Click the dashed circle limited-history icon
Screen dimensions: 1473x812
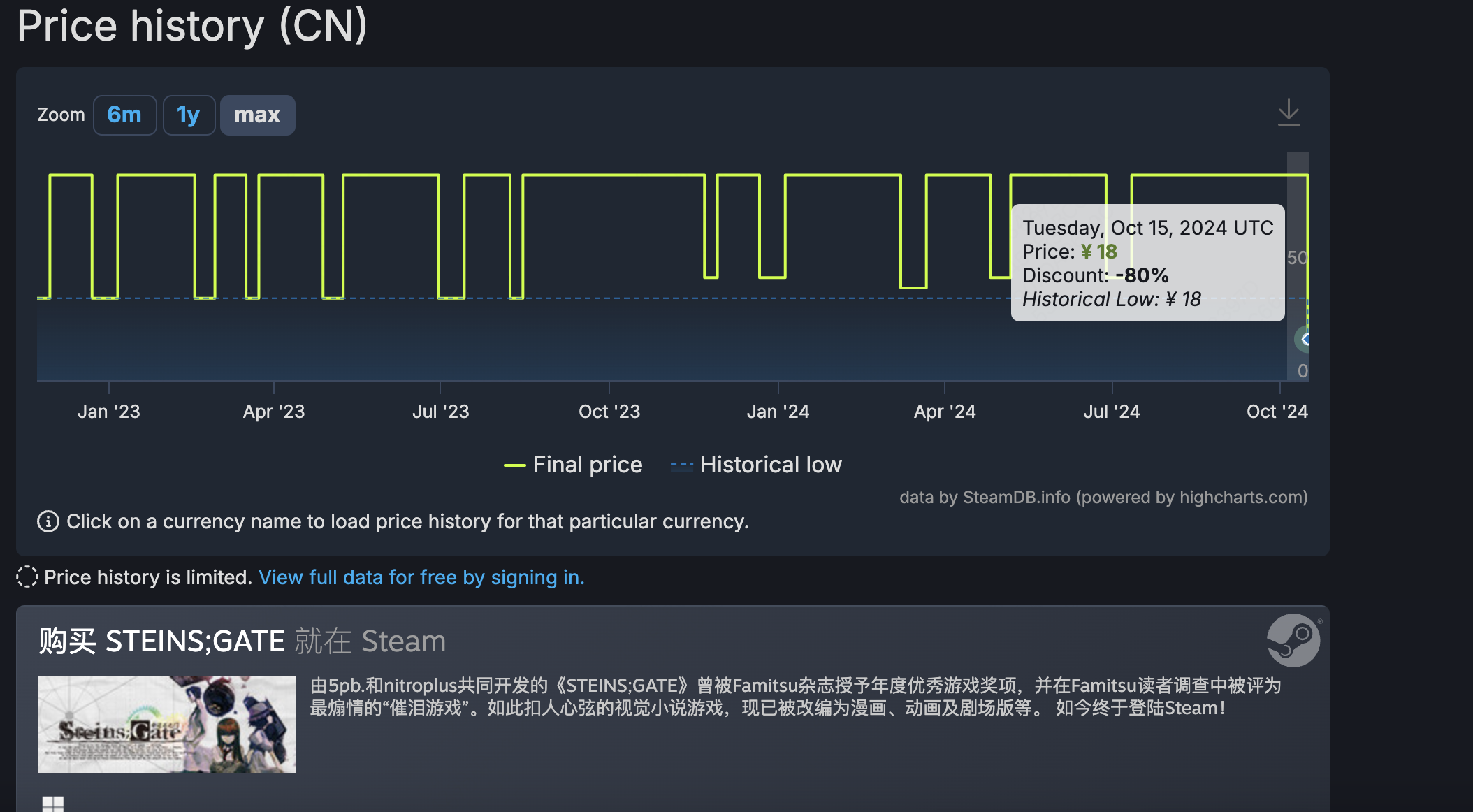point(27,577)
